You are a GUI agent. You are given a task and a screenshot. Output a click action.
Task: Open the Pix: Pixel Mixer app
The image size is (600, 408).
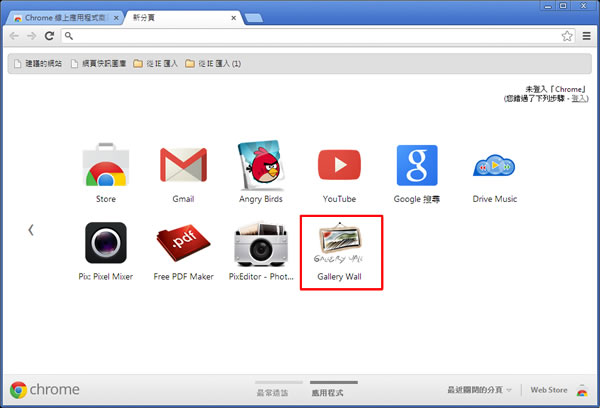point(106,243)
